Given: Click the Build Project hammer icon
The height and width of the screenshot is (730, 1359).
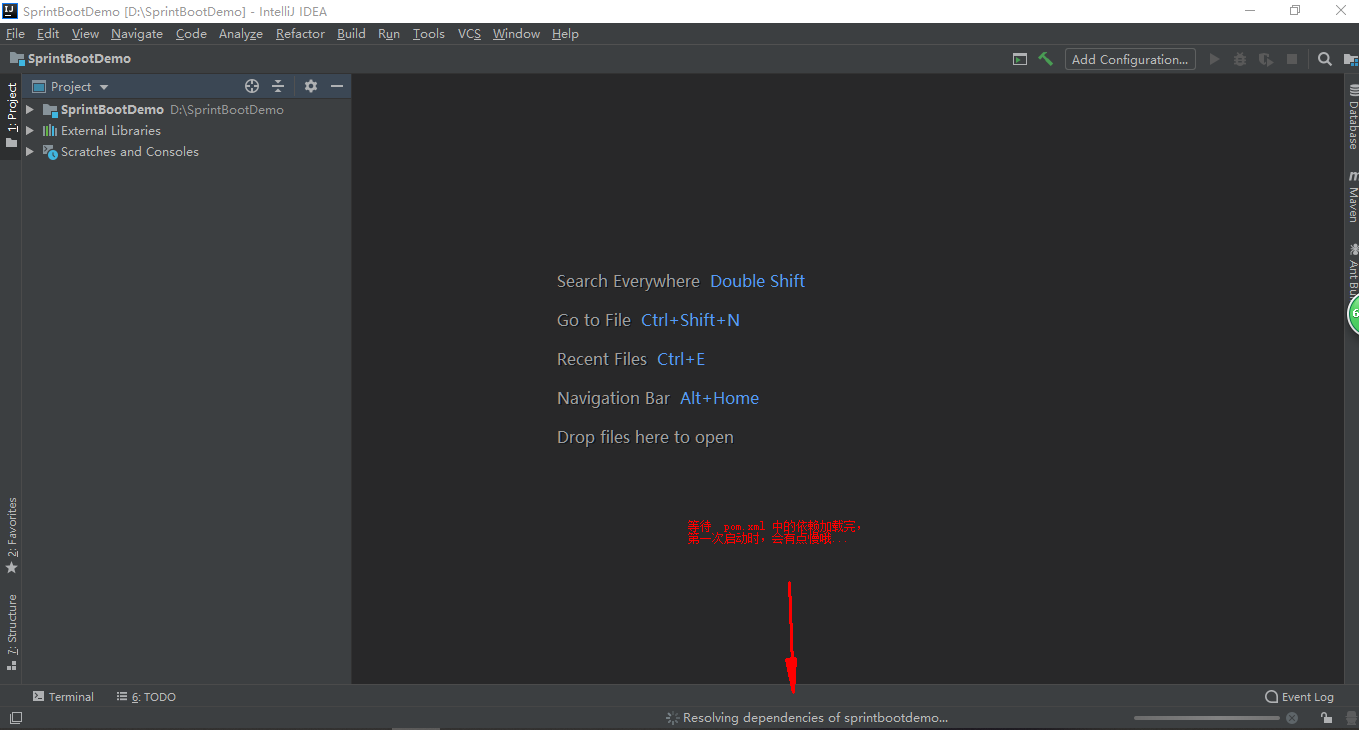Looking at the screenshot, I should [1046, 59].
